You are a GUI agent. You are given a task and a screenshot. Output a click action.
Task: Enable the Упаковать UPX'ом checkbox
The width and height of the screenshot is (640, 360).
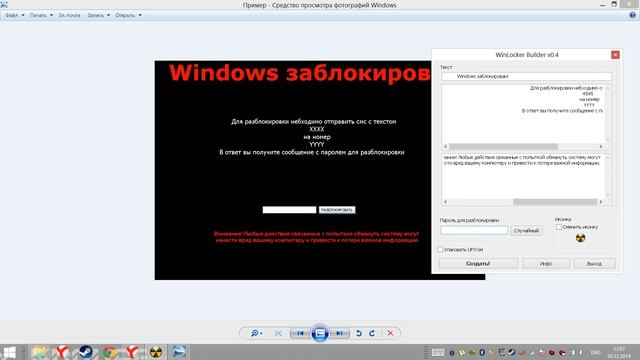coord(440,249)
